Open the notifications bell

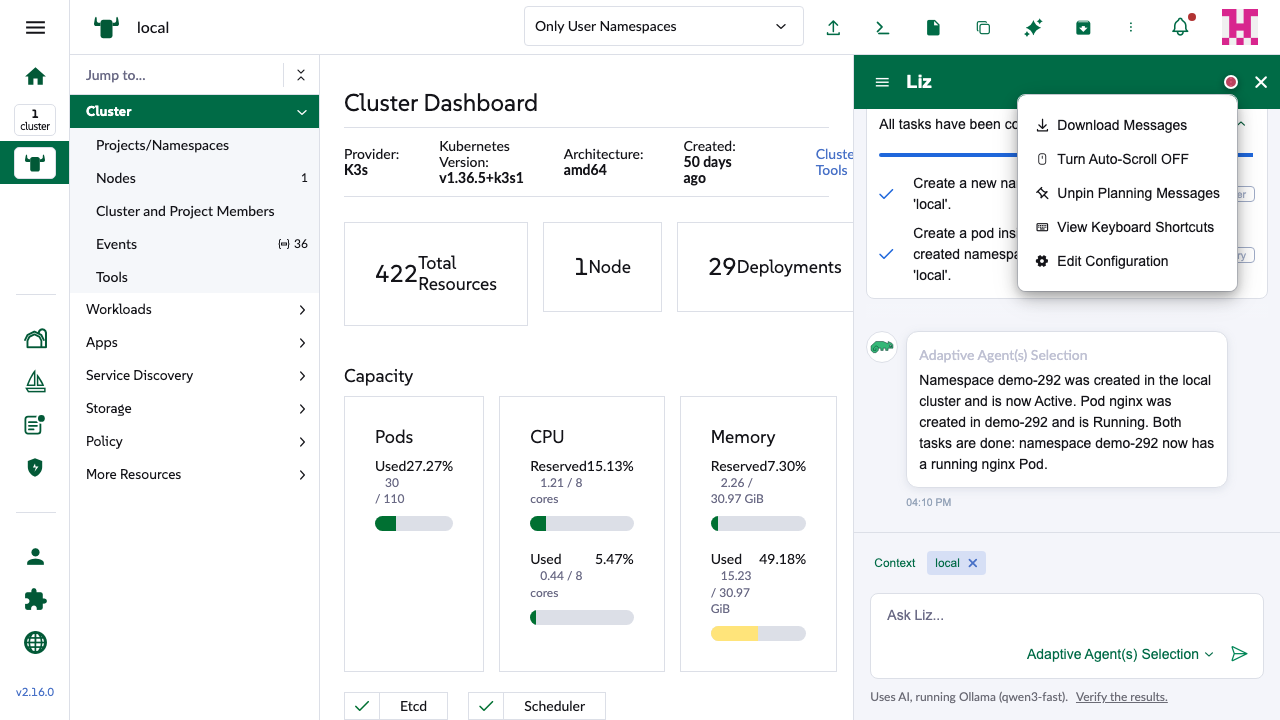(x=1181, y=27)
